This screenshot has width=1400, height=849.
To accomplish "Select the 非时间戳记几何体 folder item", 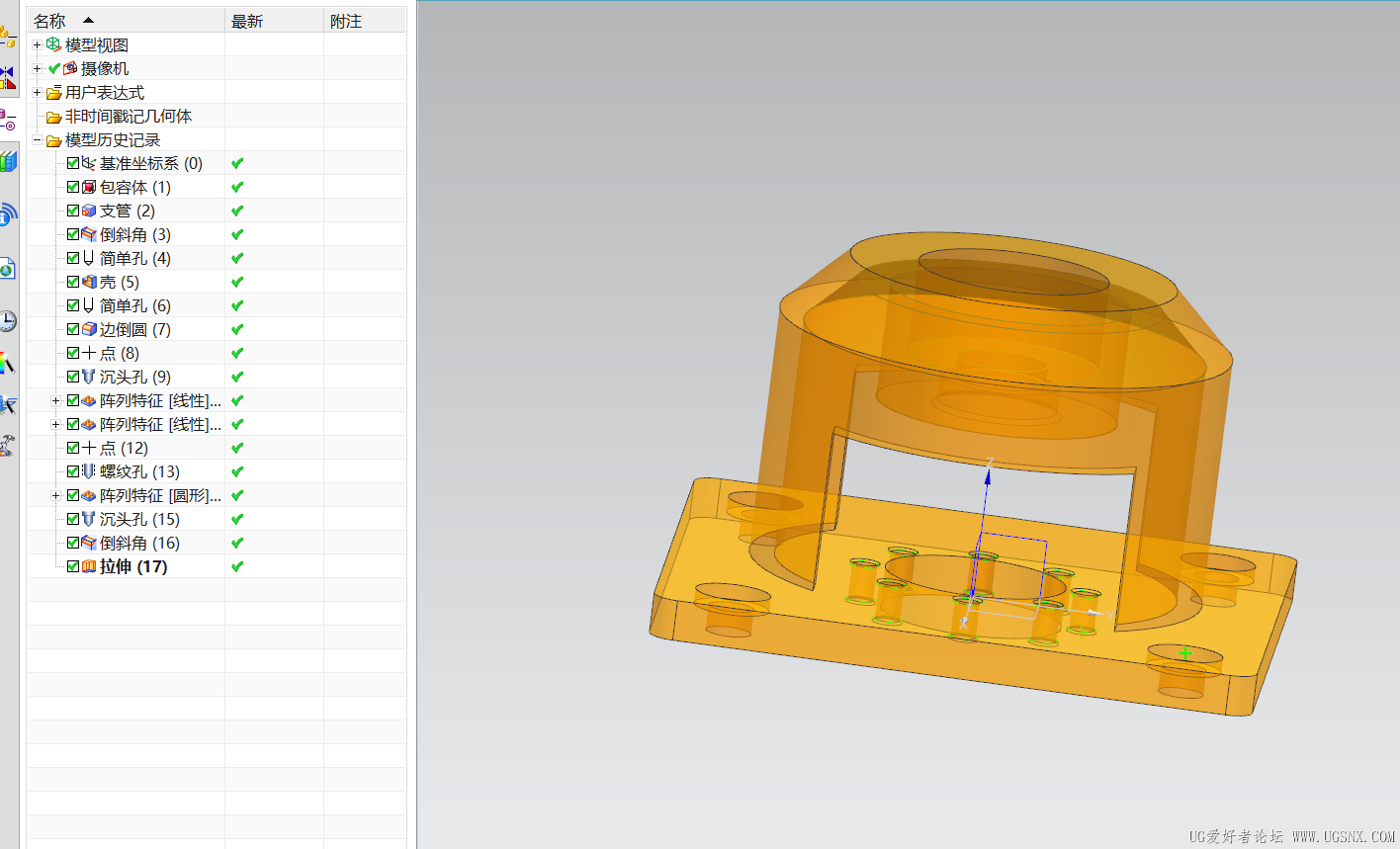I will [129, 116].
